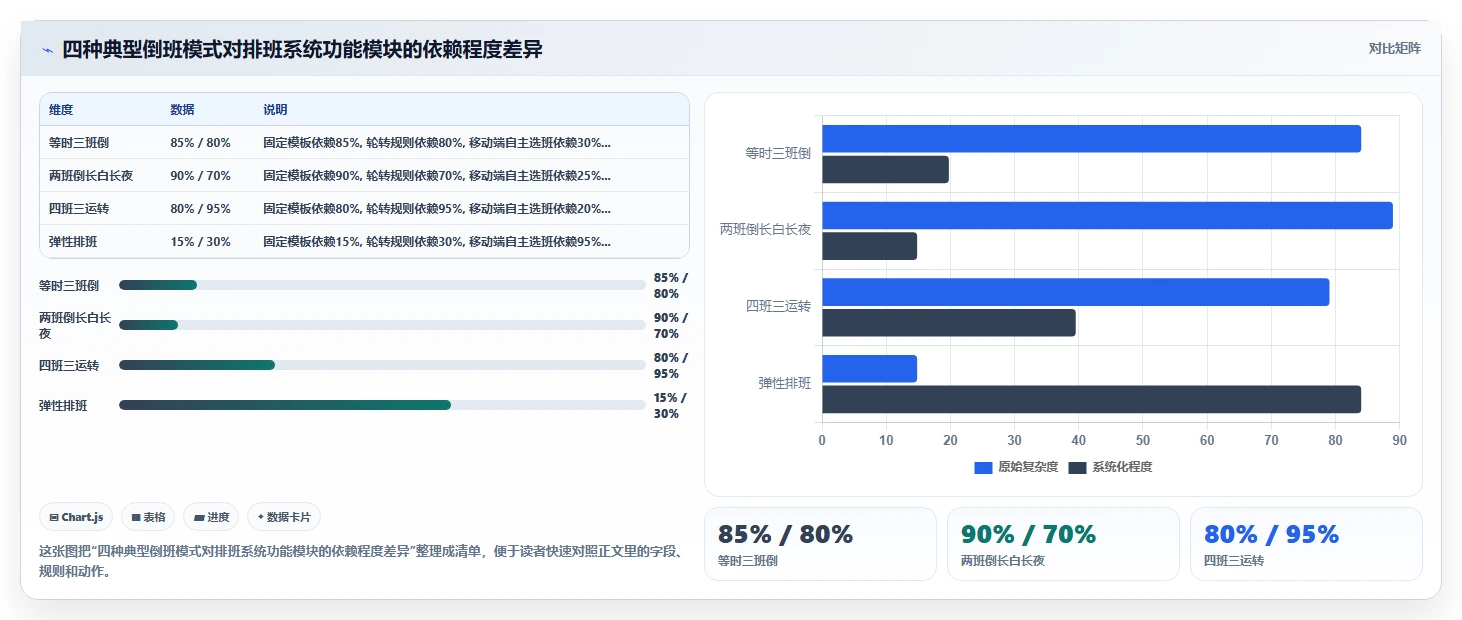
Task: Click the Chart.js chip
Action: pos(77,517)
